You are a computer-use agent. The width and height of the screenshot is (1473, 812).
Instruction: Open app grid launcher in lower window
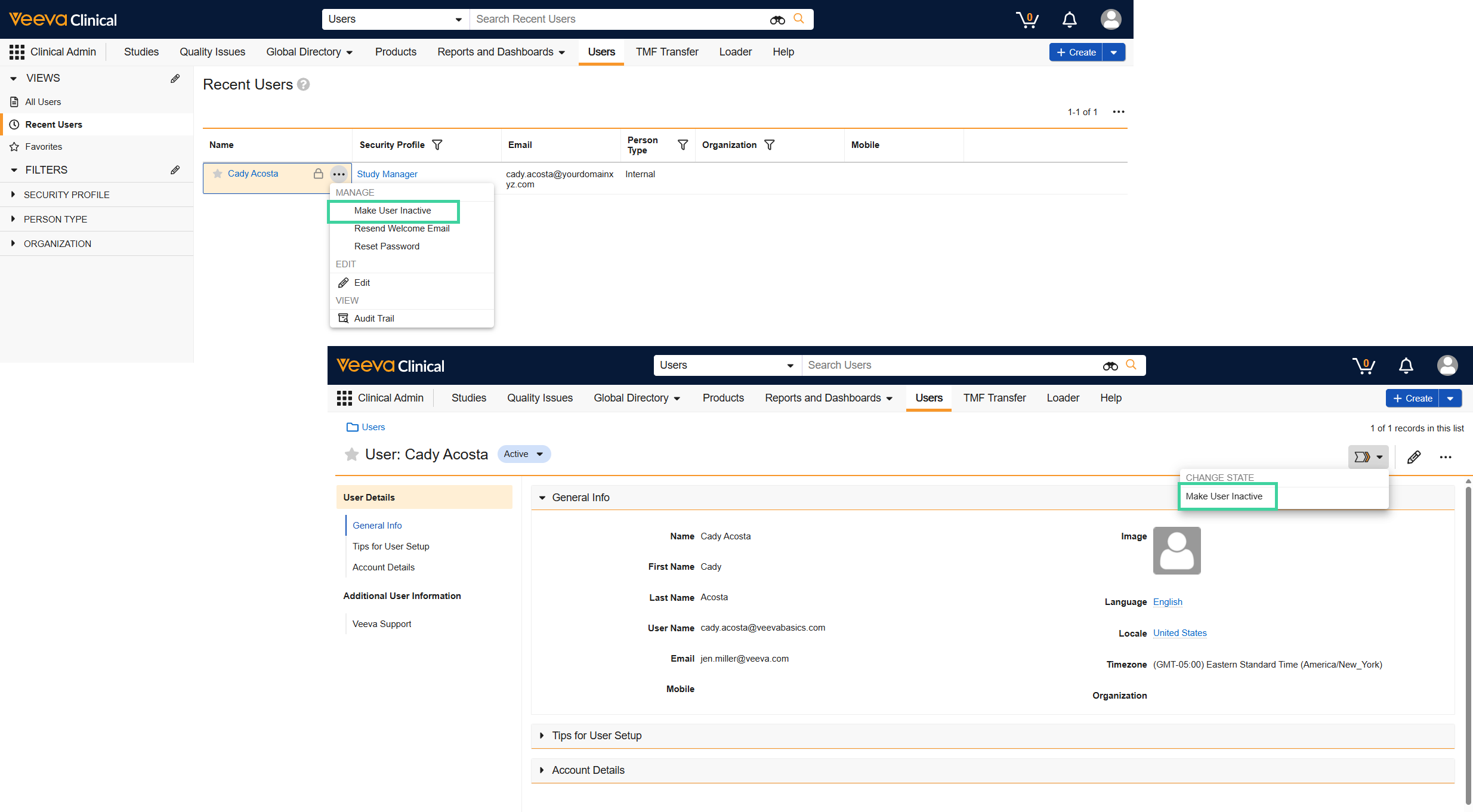click(344, 398)
